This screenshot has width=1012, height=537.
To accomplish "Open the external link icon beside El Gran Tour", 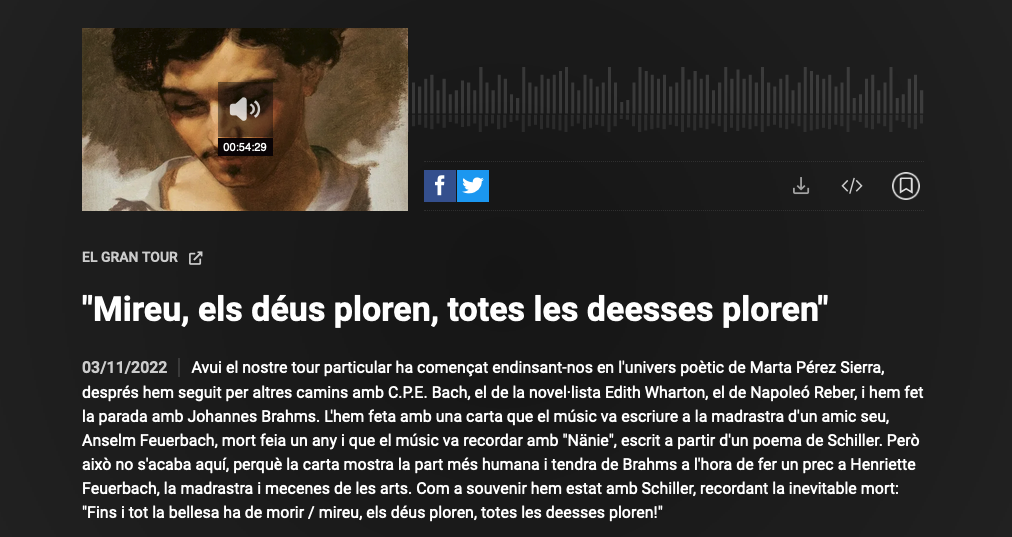I will (x=196, y=258).
